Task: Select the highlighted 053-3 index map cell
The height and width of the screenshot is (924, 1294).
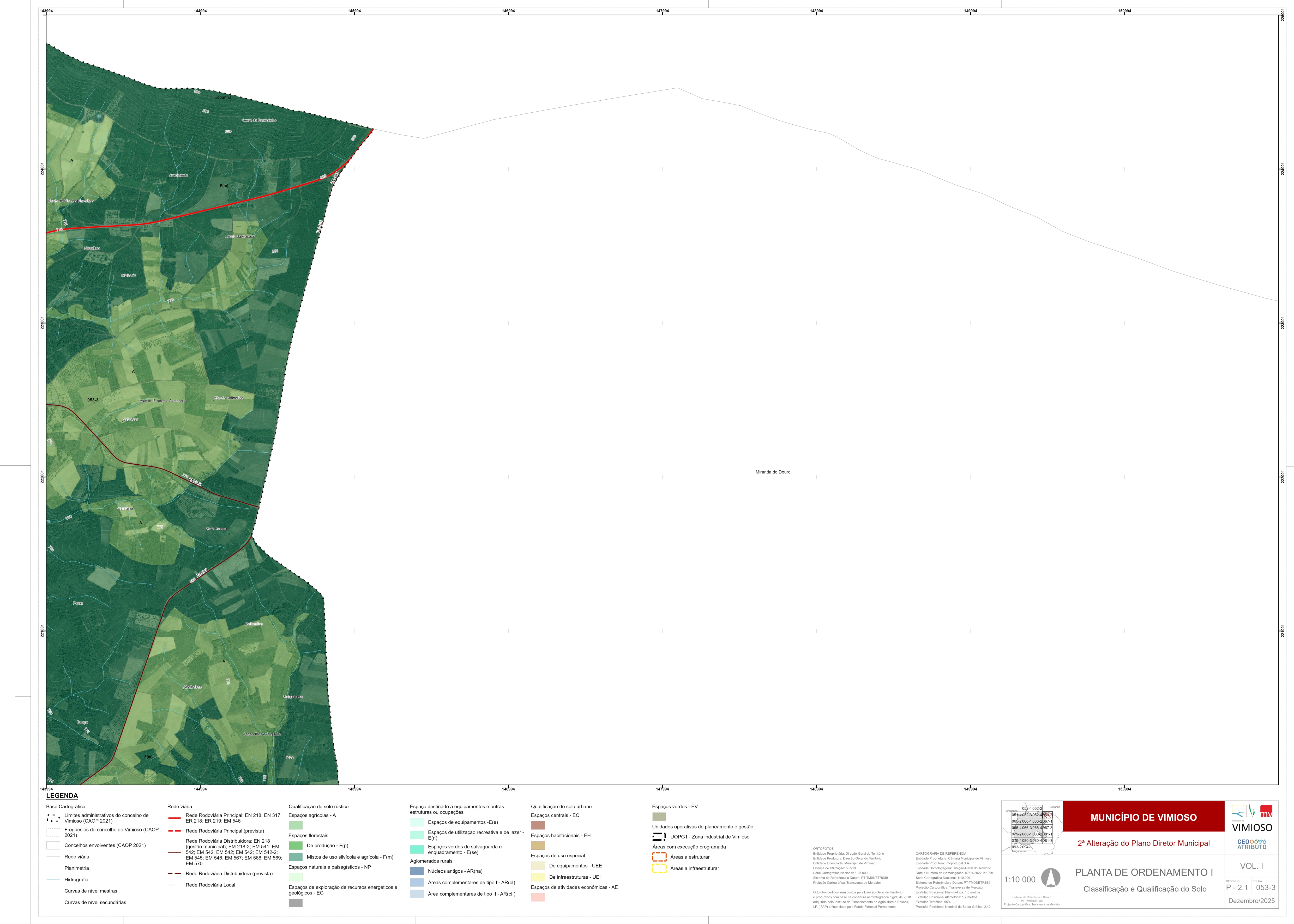Action: [x=1048, y=815]
